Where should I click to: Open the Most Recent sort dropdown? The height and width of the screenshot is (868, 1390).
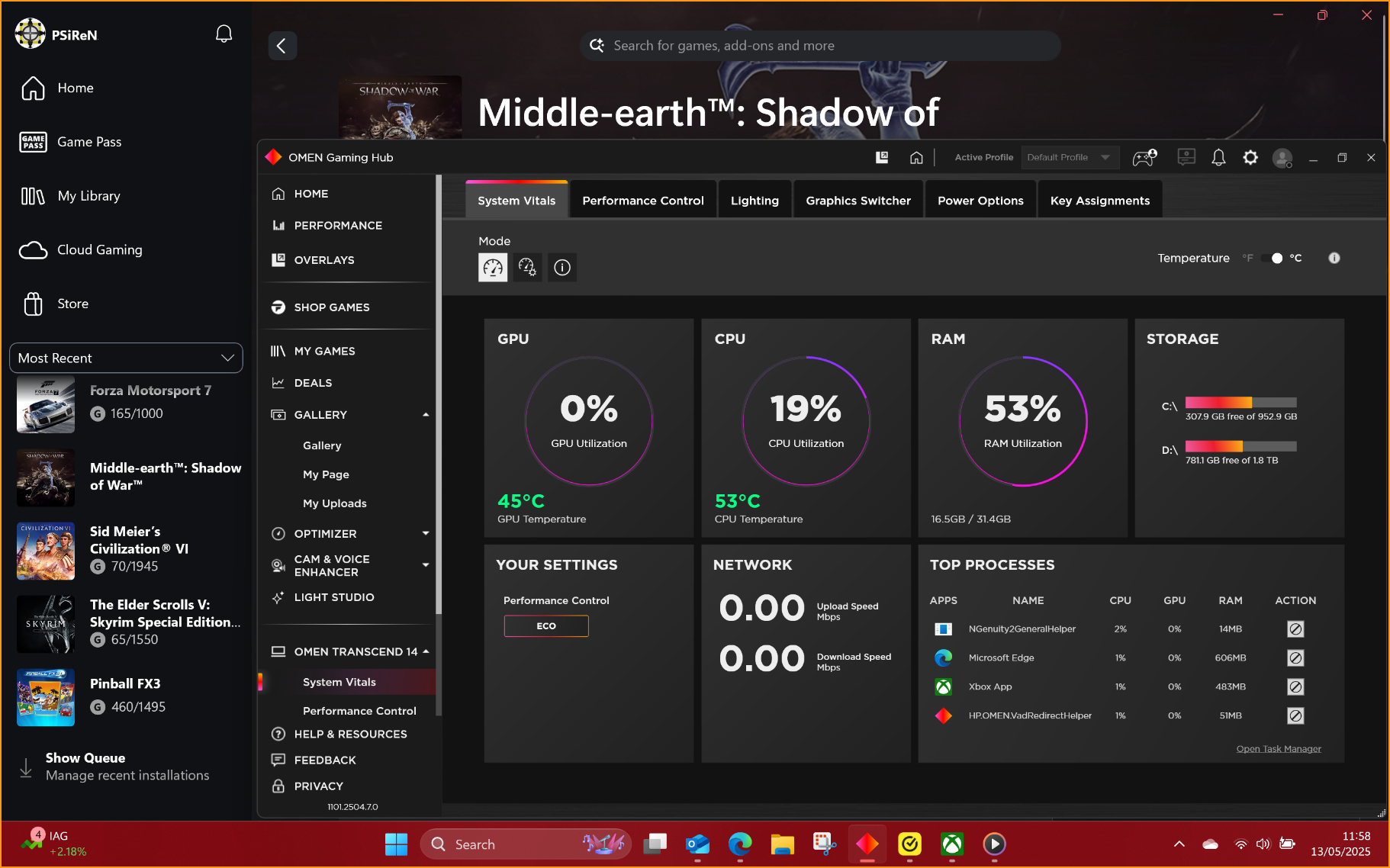click(126, 358)
